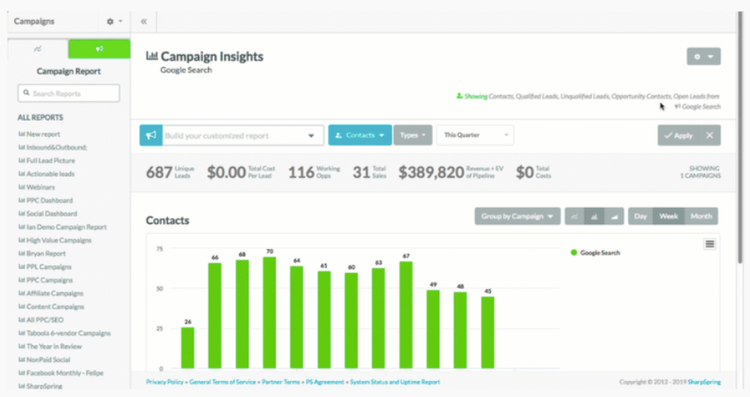Switch to the analytics chart tab
Image resolution: width=750 pixels, height=397 pixels.
(x=38, y=49)
